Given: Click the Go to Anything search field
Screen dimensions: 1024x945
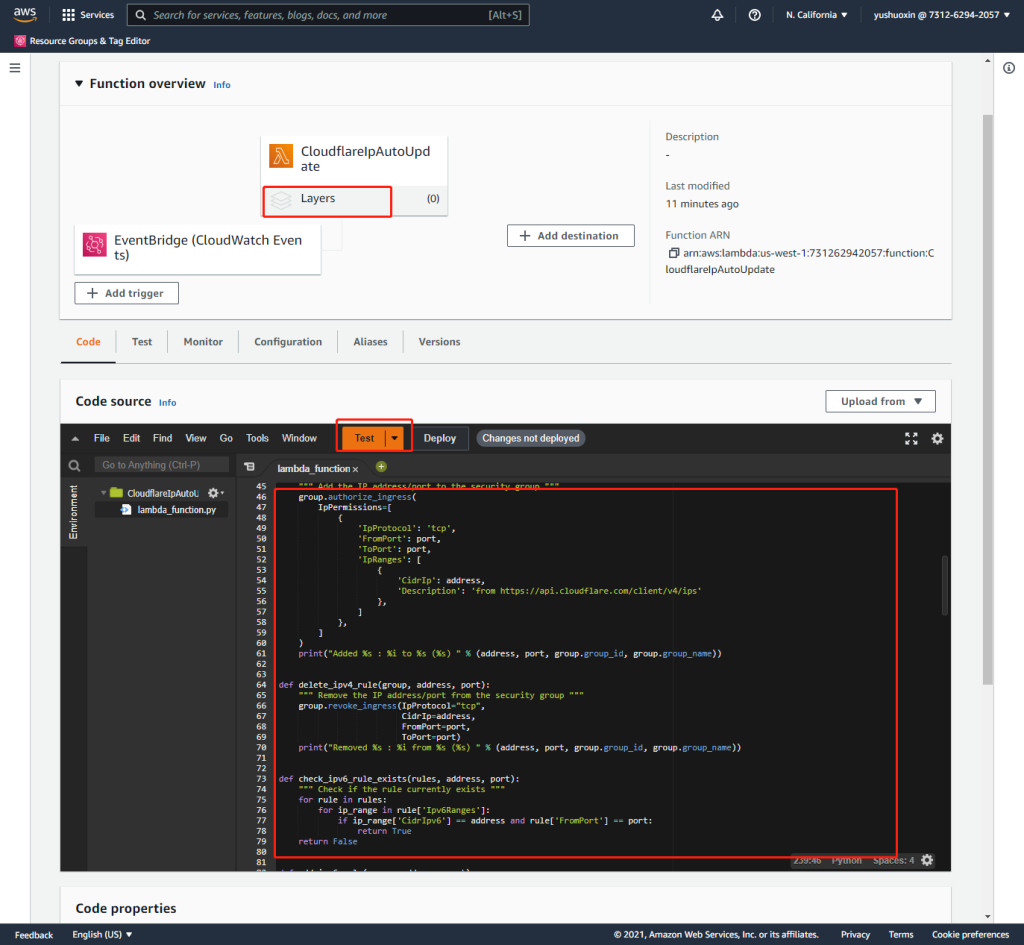Looking at the screenshot, I should pyautogui.click(x=161, y=465).
